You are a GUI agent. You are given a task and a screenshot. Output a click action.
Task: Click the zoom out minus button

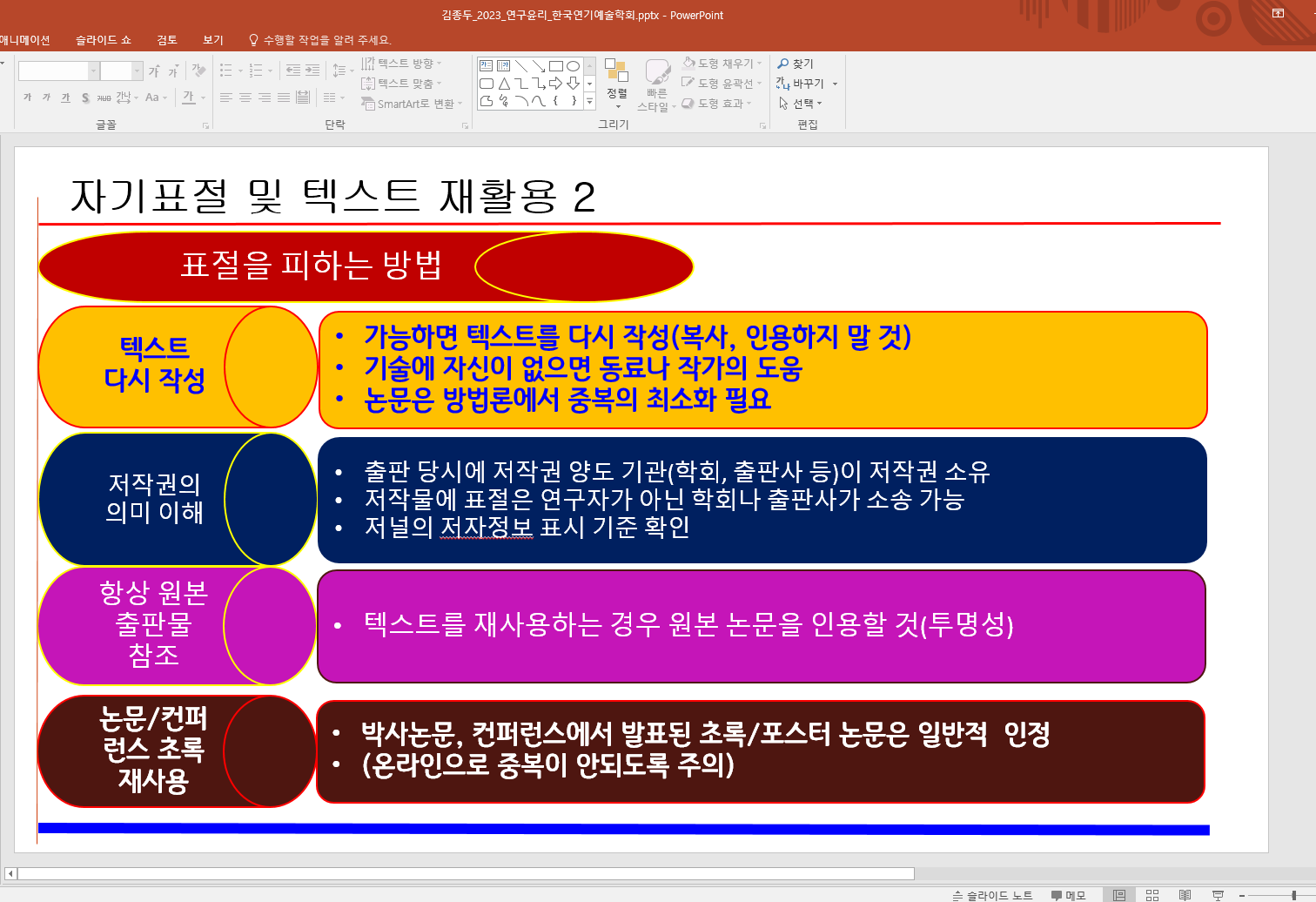pyautogui.click(x=1241, y=895)
